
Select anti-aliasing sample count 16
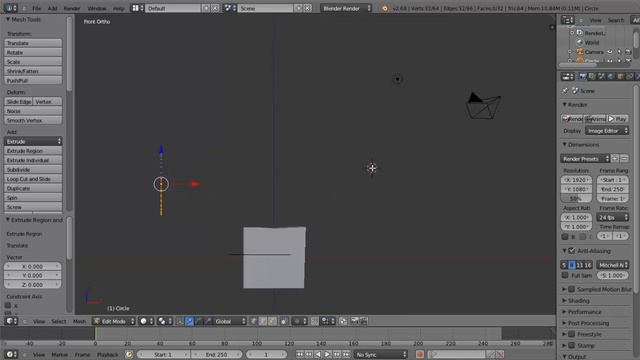588,265
